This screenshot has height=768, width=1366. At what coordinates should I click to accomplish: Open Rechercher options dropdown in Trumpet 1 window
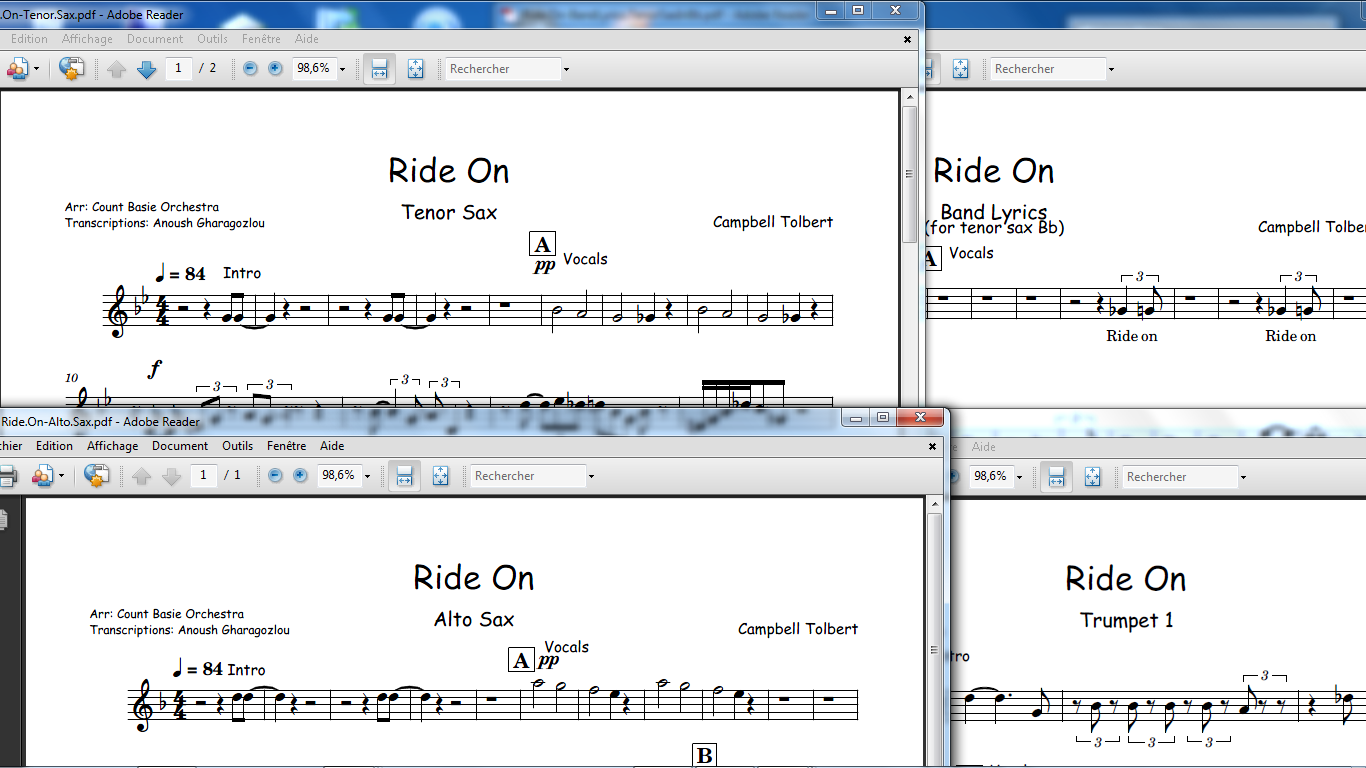1243,477
